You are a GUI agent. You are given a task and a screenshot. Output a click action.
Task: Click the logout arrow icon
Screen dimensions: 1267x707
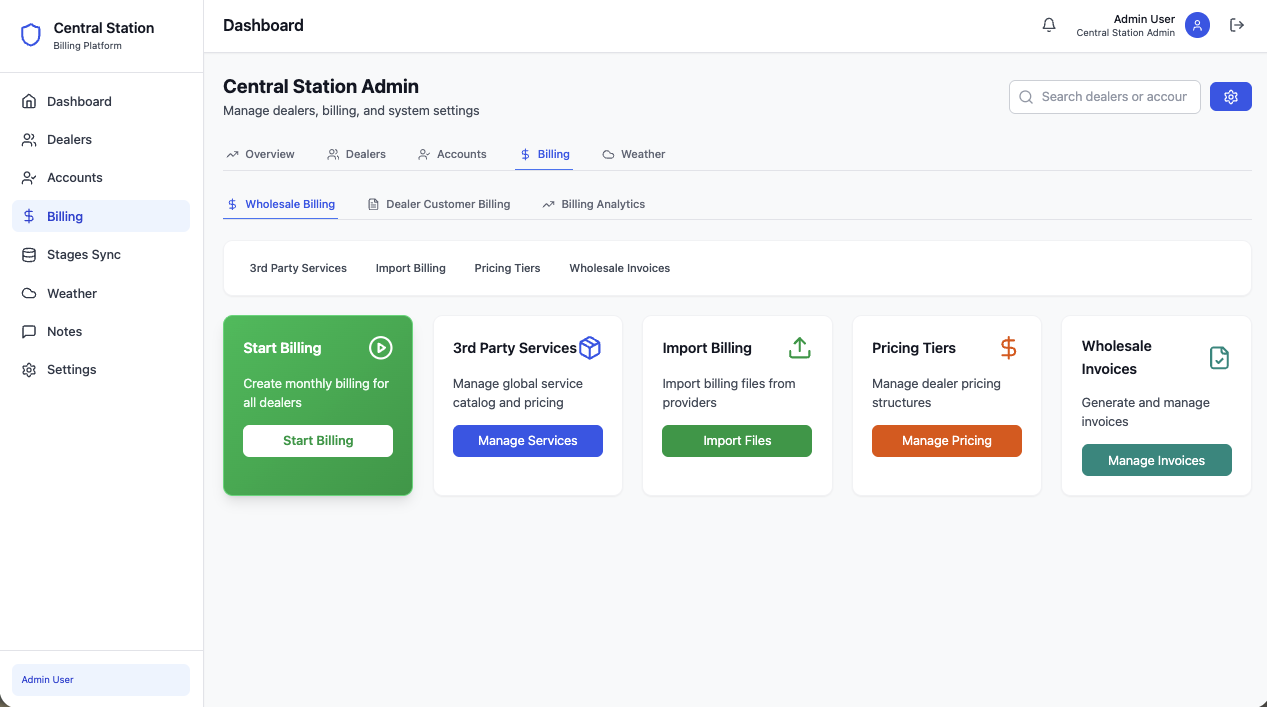[x=1237, y=25]
